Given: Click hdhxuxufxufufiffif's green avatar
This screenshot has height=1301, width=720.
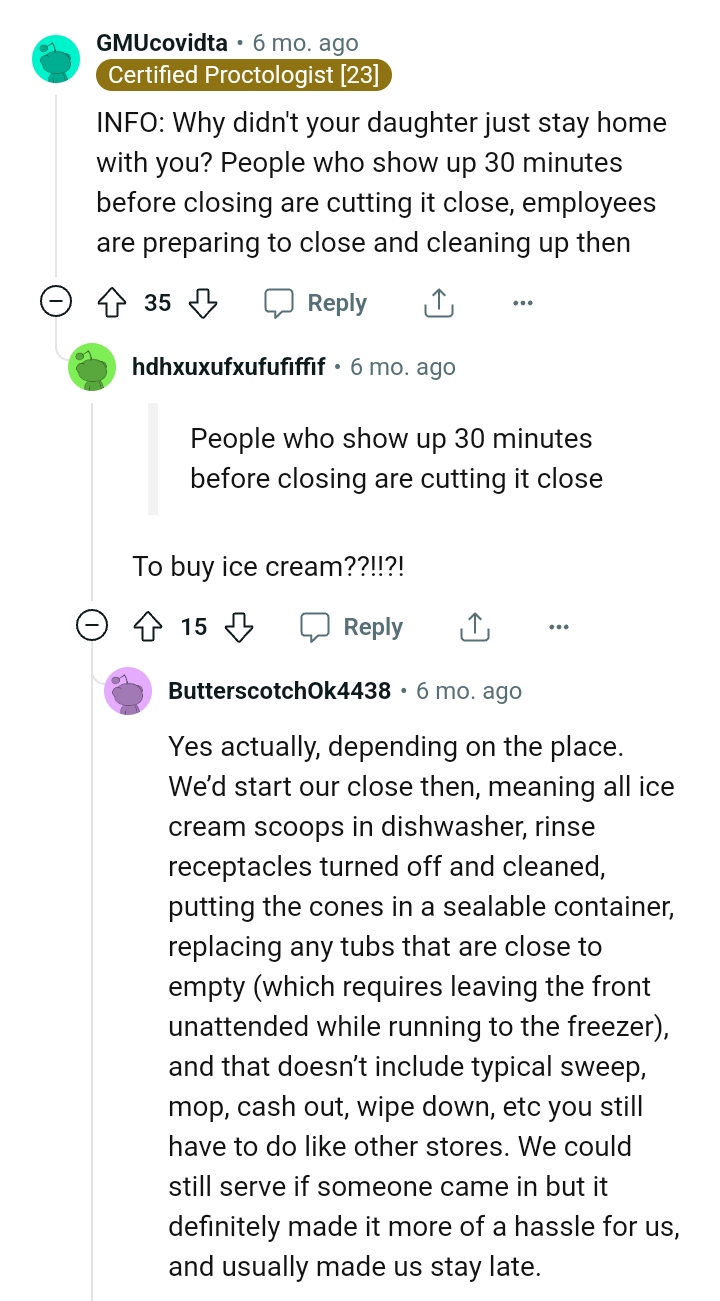Looking at the screenshot, I should pyautogui.click(x=92, y=368).
